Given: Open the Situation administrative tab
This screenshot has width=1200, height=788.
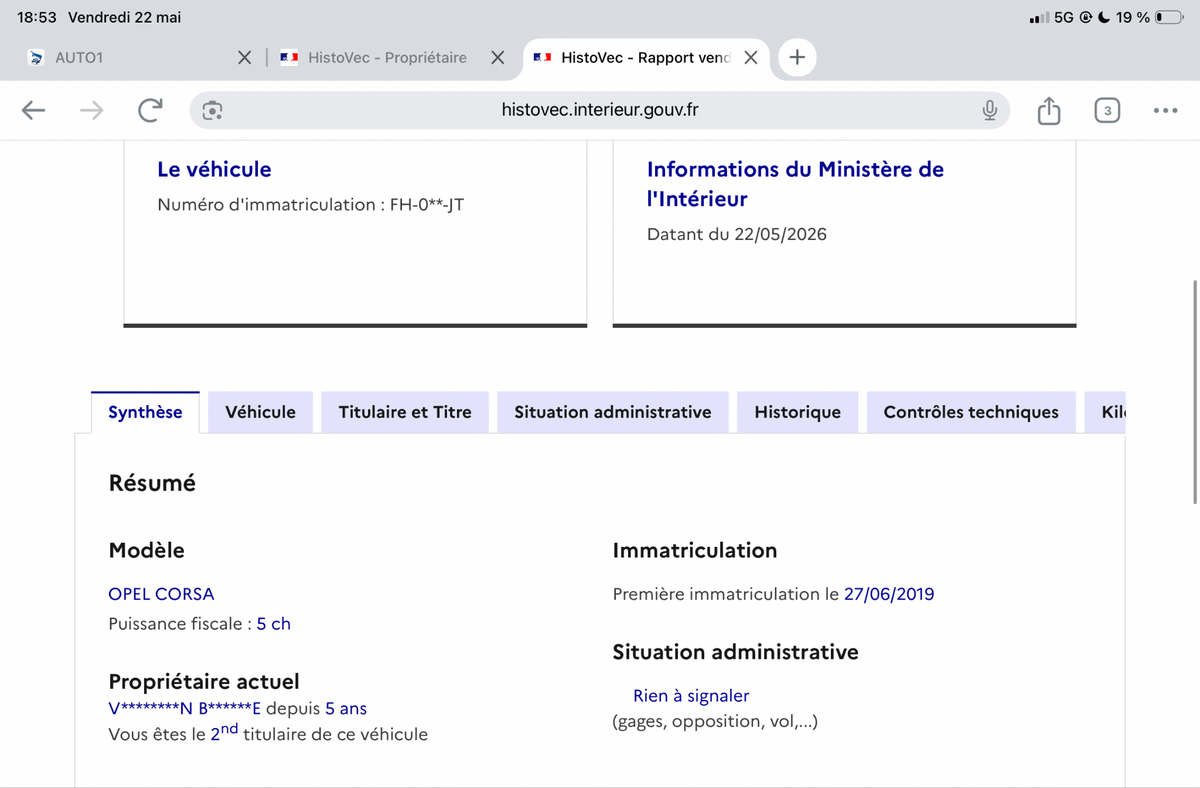Looking at the screenshot, I should tap(613, 412).
